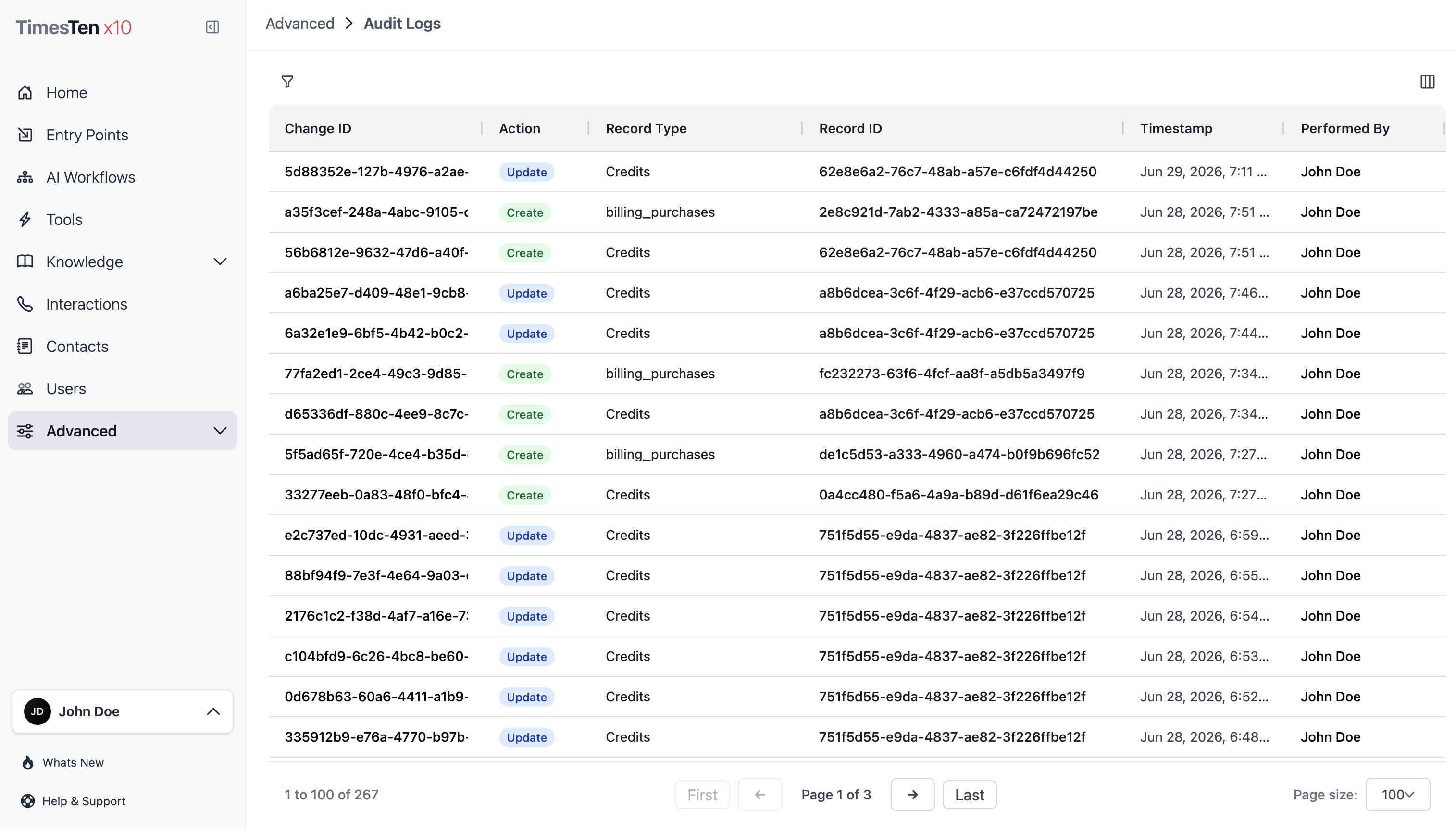
Task: Click the Advanced breadcrumb link
Action: coord(300,24)
